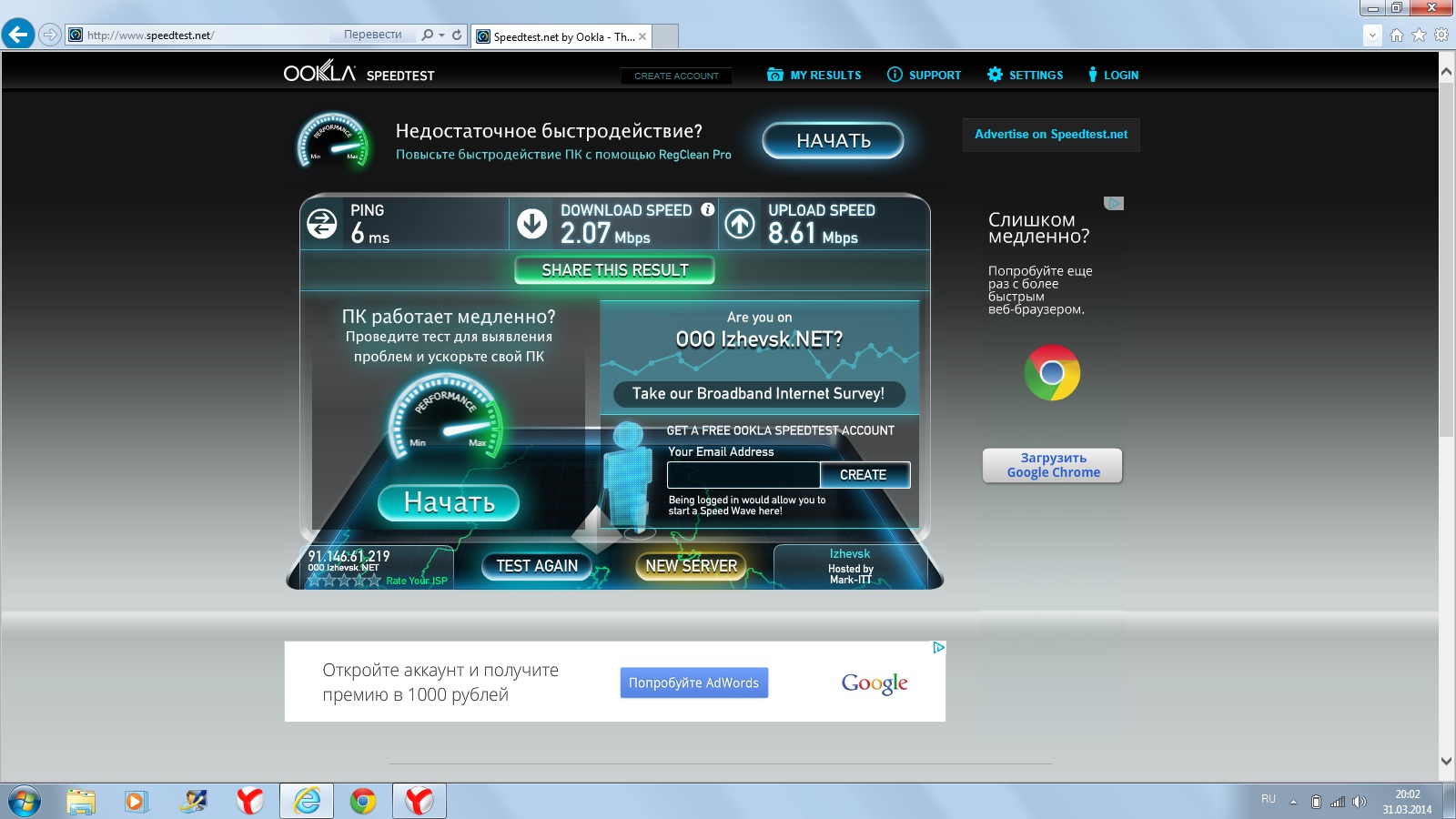Click the НАЧАТЬ button in the top banner
Screen dimensions: 1456x819
click(x=833, y=140)
